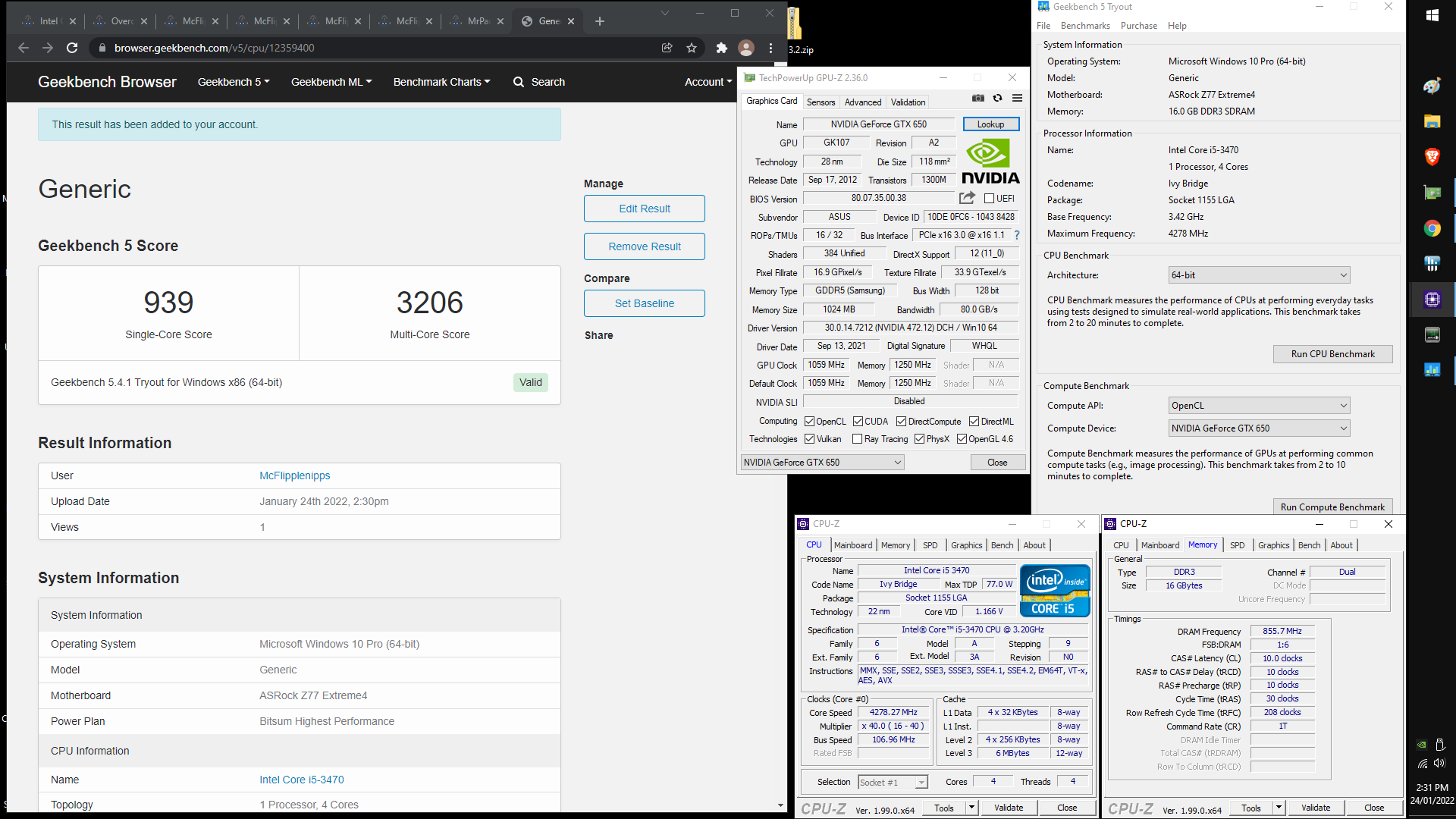1456x819 pixels.
Task: Open the CPU-Z Socket #1 selection dropdown
Action: coord(893,782)
